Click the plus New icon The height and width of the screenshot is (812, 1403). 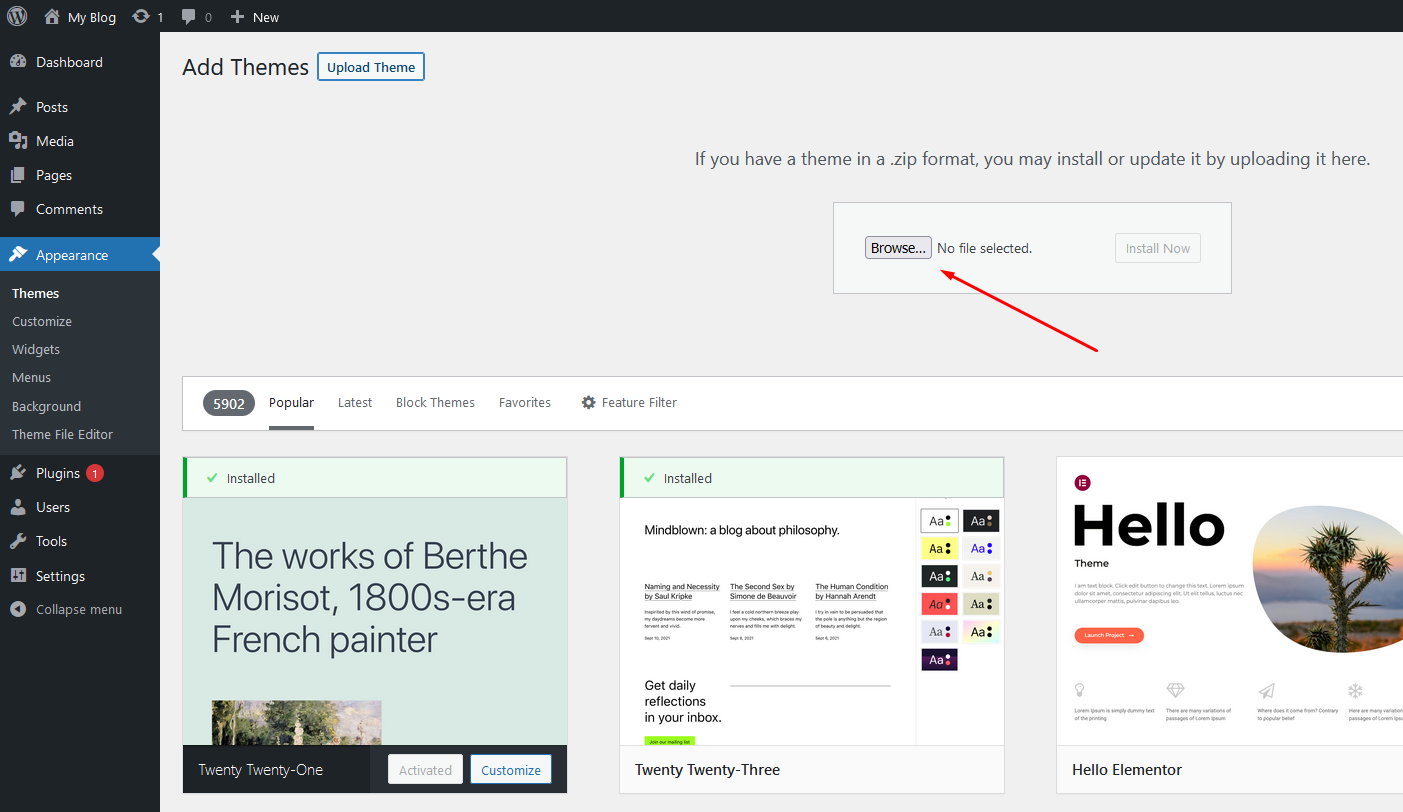pyautogui.click(x=237, y=17)
